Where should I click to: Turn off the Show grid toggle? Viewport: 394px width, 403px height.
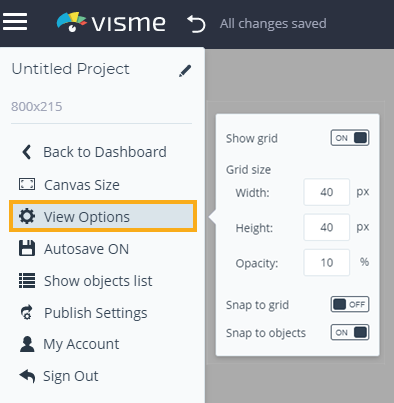(350, 138)
